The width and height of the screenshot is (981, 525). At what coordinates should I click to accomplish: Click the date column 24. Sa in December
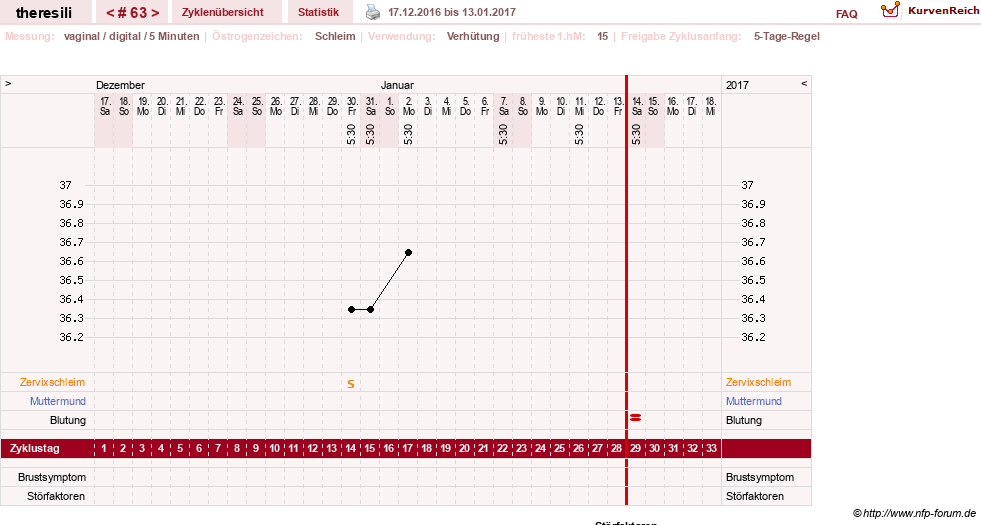click(x=238, y=106)
